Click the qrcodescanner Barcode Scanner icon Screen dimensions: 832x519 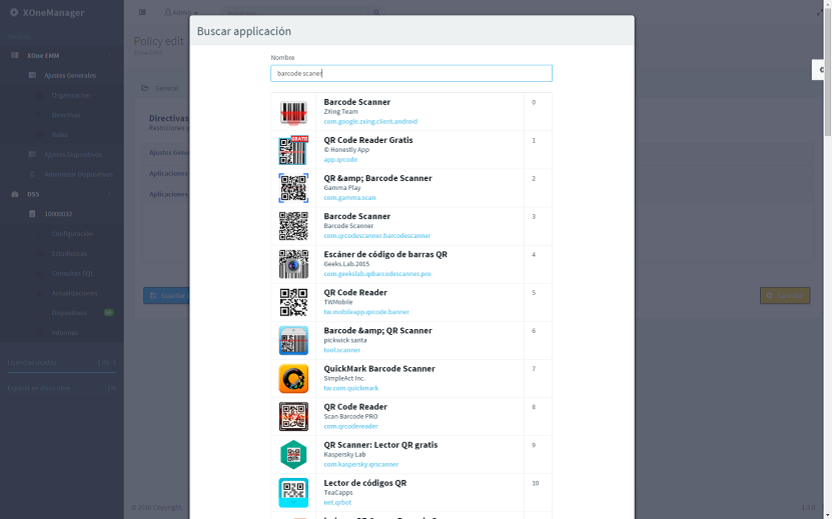click(x=293, y=226)
